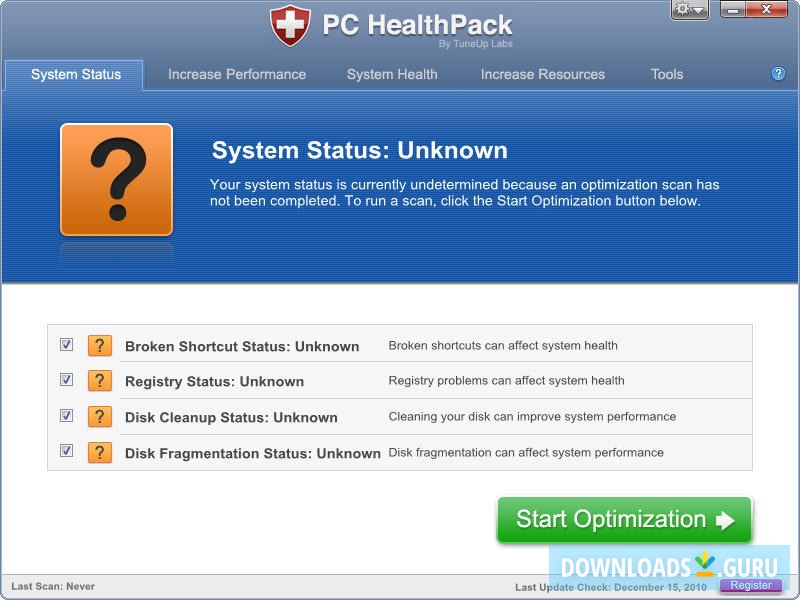800x600 pixels.
Task: Uncheck the Broken Shortcut Status checkbox
Action: 66,344
